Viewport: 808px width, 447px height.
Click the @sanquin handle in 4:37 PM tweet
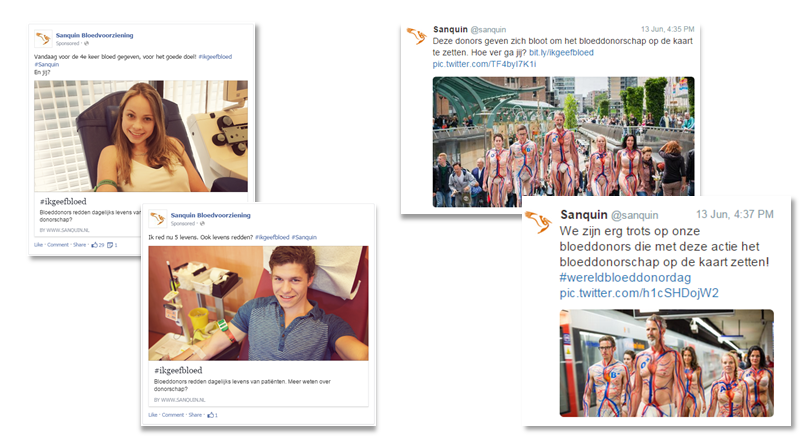[634, 216]
